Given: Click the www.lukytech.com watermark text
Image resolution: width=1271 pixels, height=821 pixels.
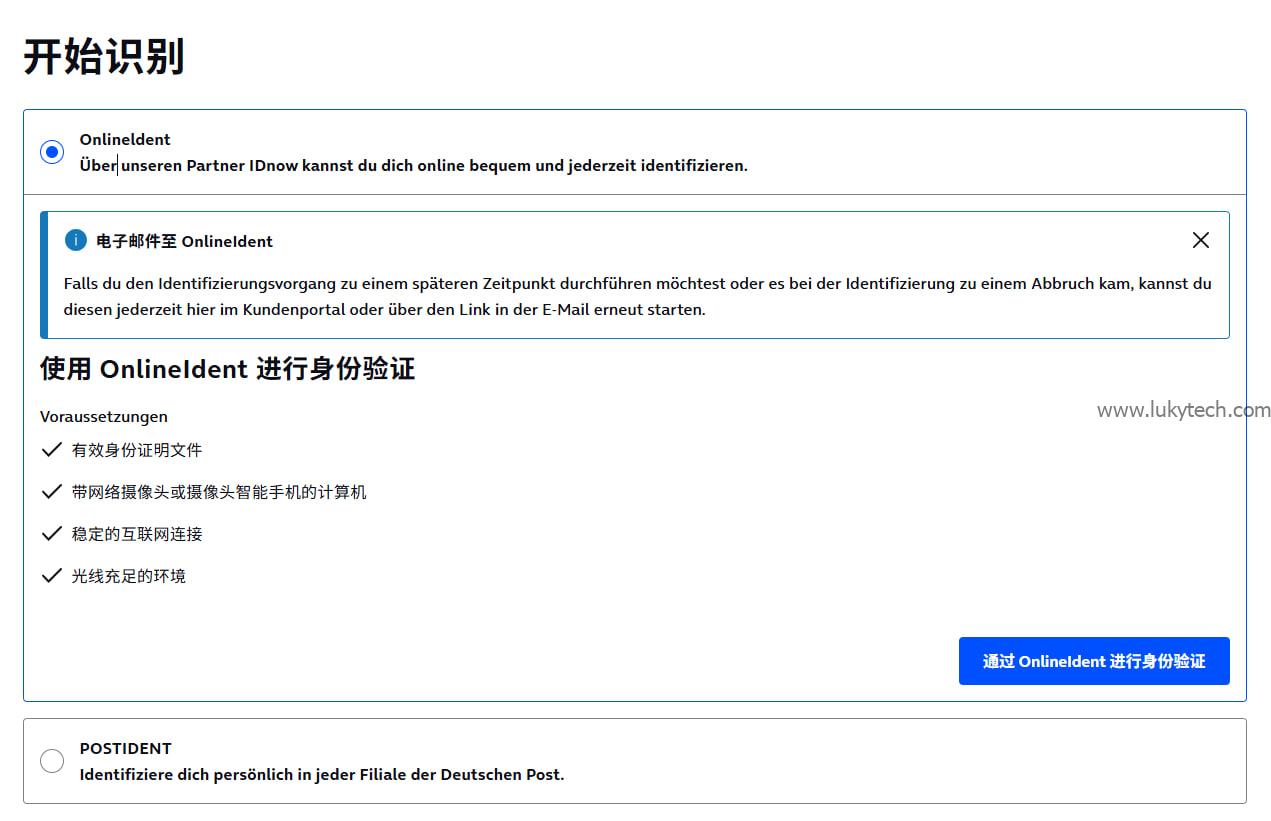Looking at the screenshot, I should (x=1183, y=410).
